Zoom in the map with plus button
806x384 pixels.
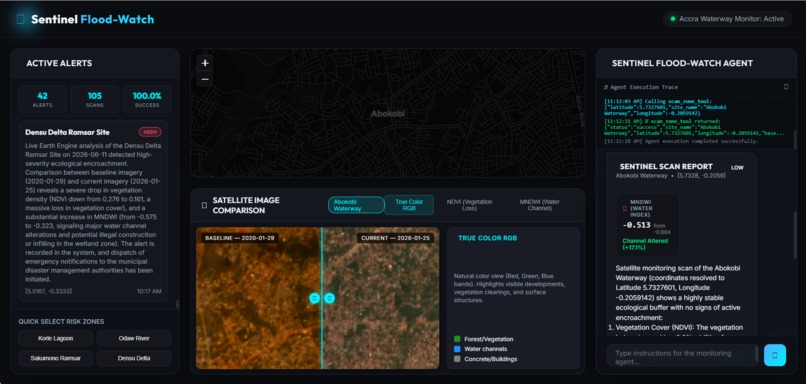point(205,63)
